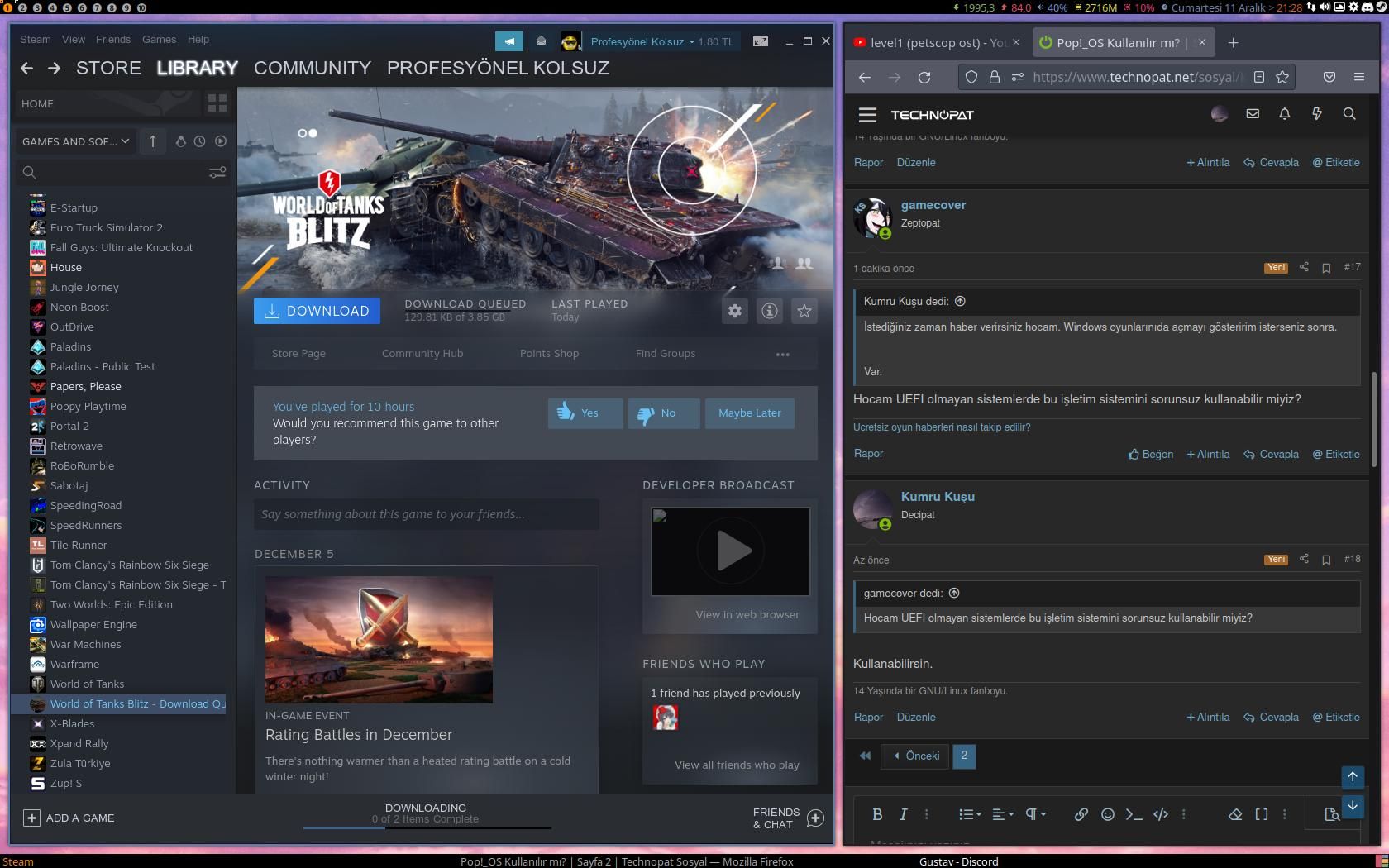Bookmark this page with Firefox star
The width and height of the screenshot is (1389, 868).
[x=1282, y=77]
